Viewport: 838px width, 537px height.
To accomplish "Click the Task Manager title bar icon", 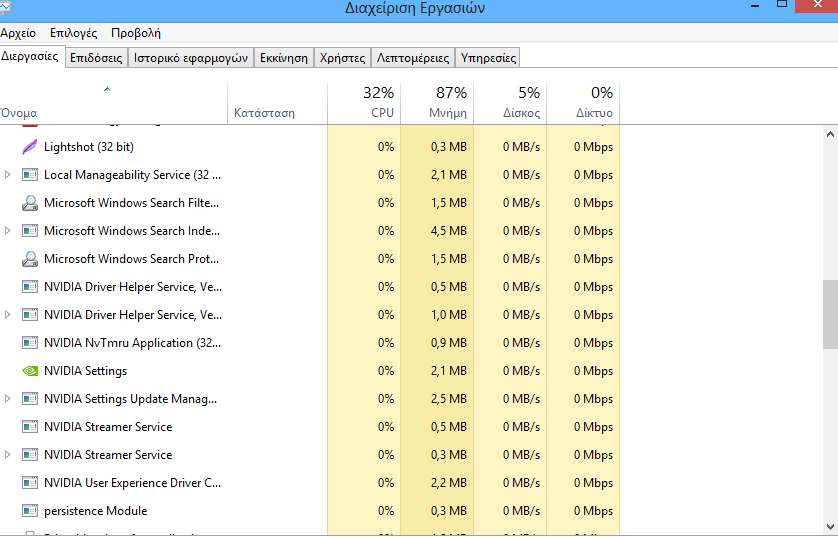I will click(x=5, y=6).
